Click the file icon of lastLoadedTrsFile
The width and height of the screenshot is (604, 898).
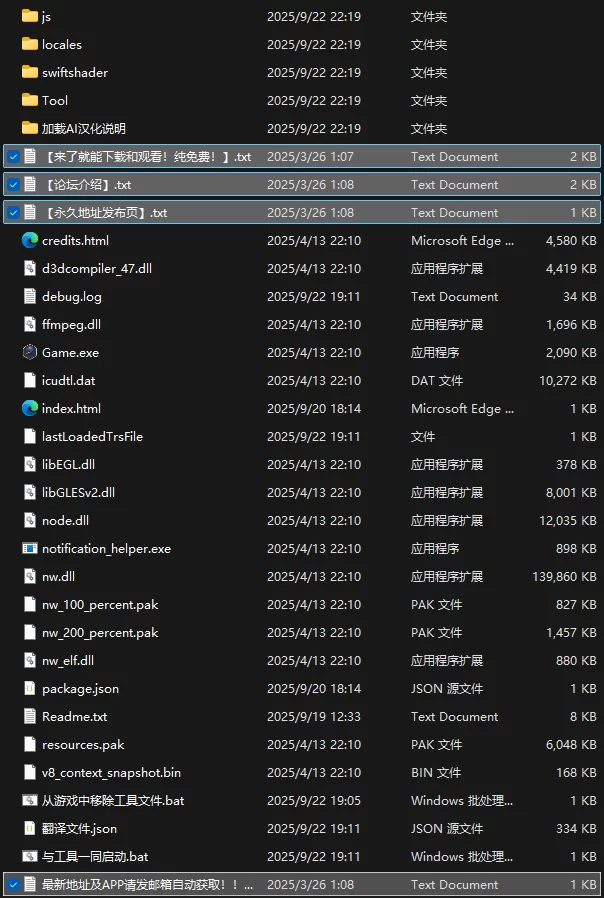[30, 436]
